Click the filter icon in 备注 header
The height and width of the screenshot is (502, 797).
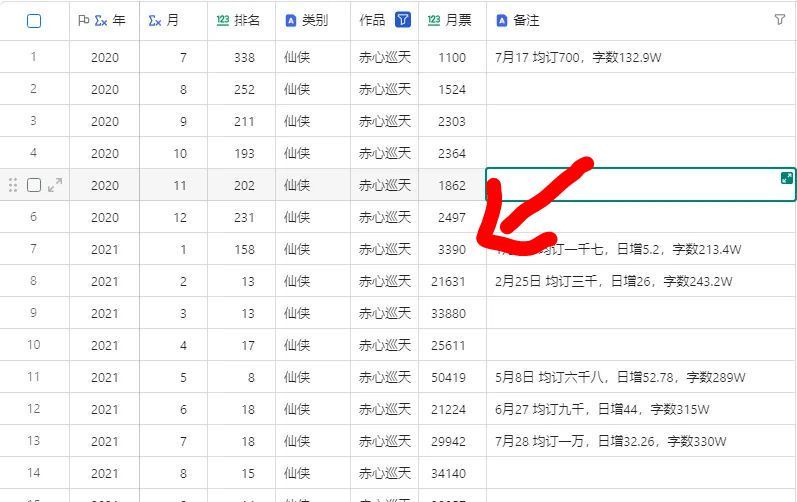(780, 20)
